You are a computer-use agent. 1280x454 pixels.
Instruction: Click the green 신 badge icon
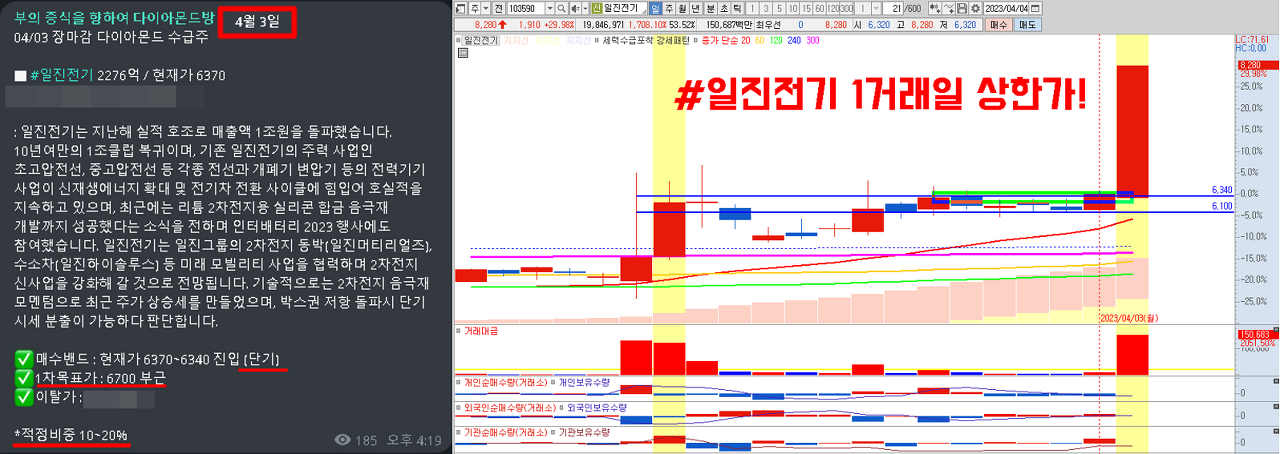597,8
